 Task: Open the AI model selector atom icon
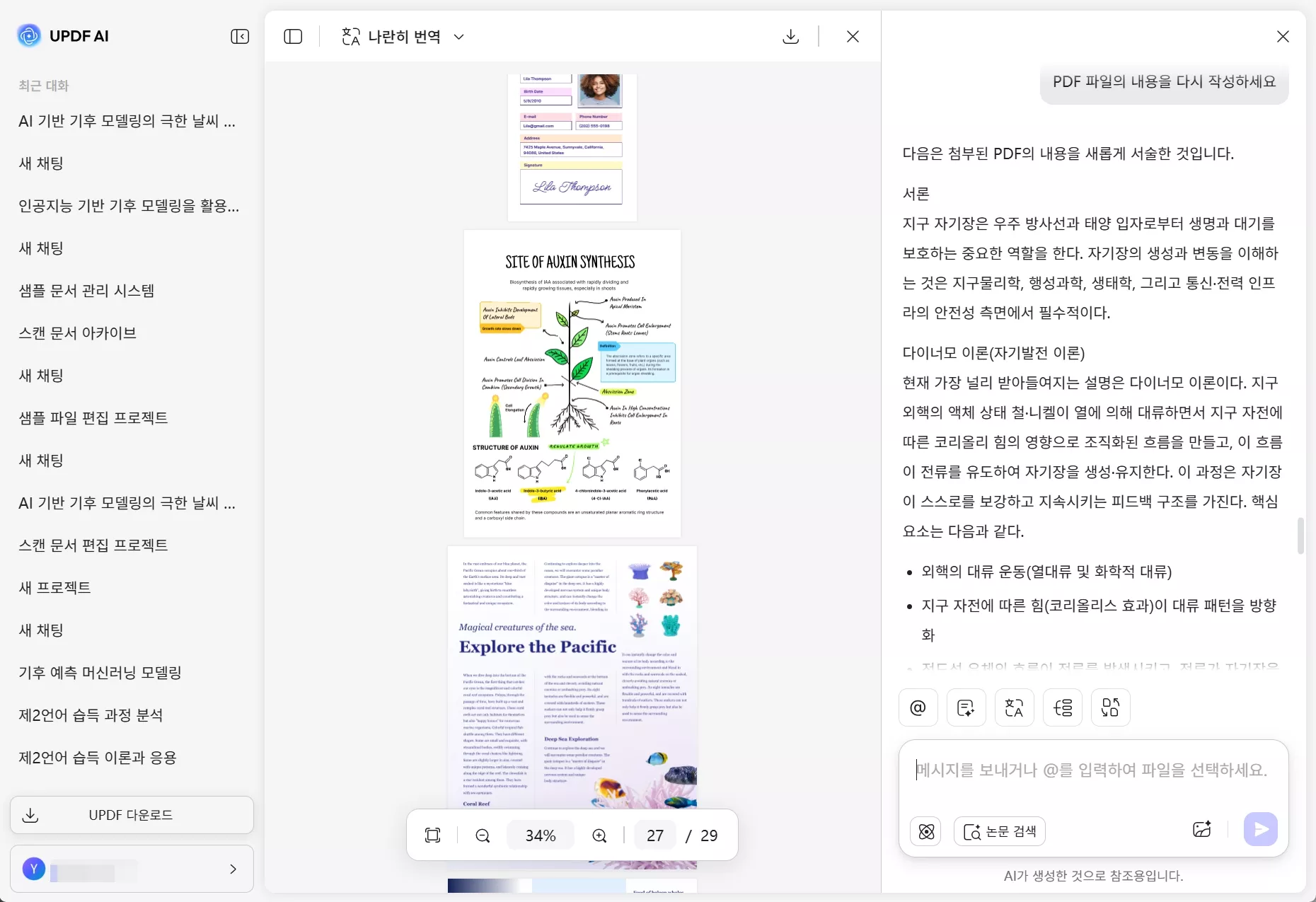[x=926, y=831]
